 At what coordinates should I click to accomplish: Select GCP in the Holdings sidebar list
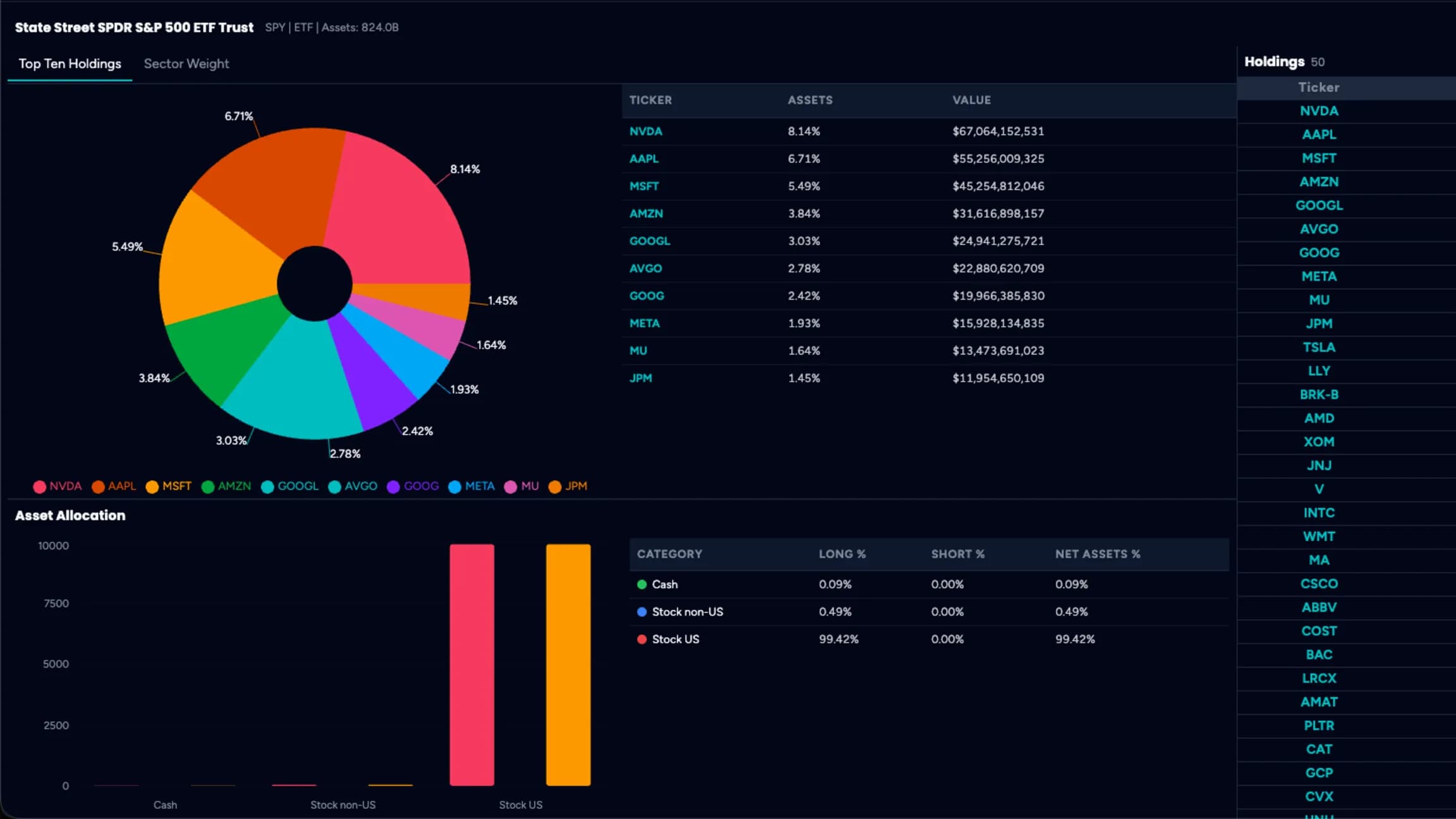click(1319, 773)
